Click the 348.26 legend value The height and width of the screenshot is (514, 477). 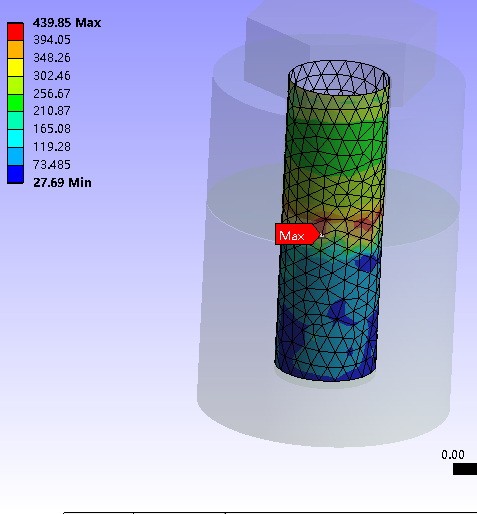click(52, 58)
